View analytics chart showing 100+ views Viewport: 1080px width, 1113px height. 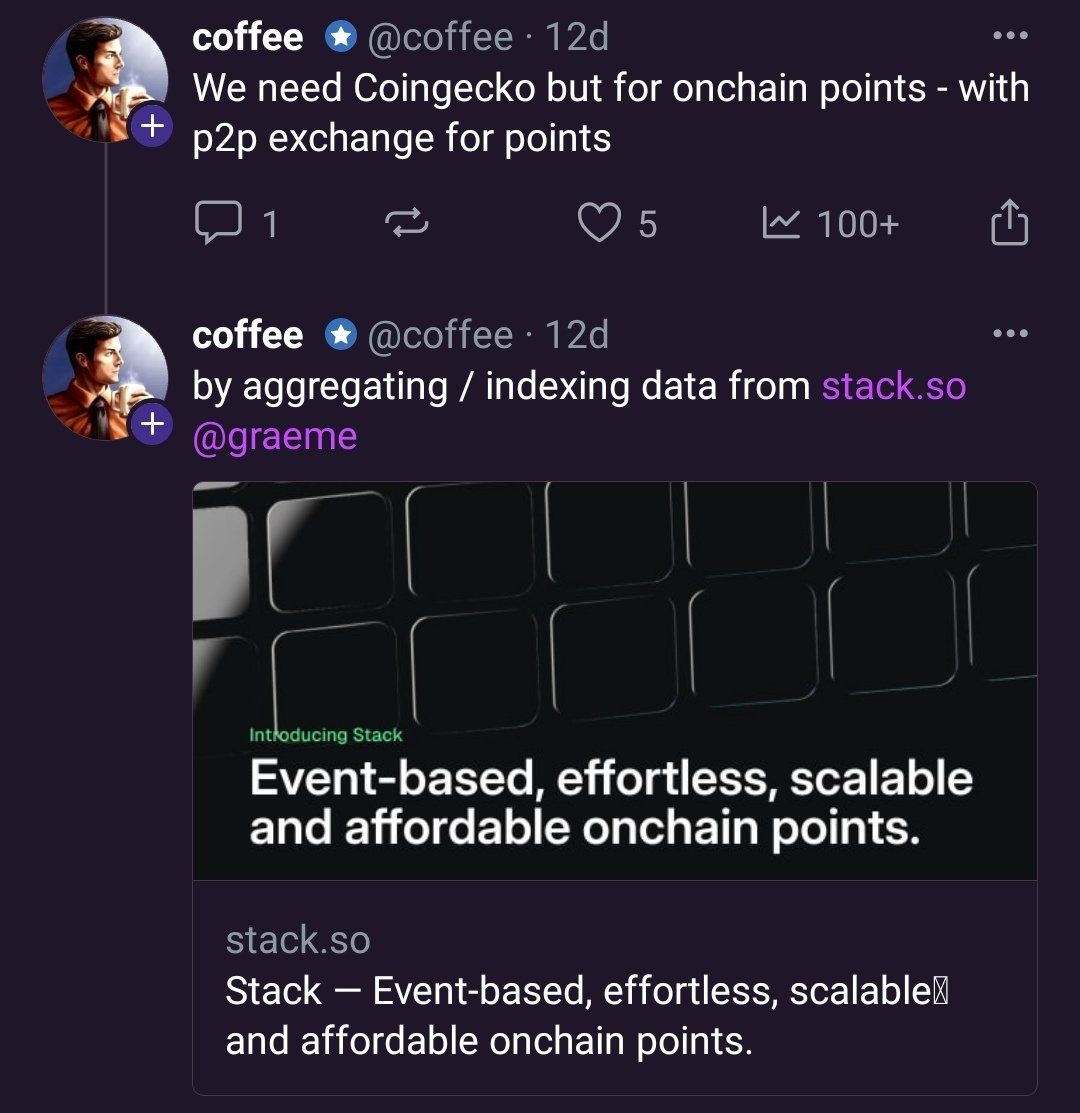pos(780,223)
